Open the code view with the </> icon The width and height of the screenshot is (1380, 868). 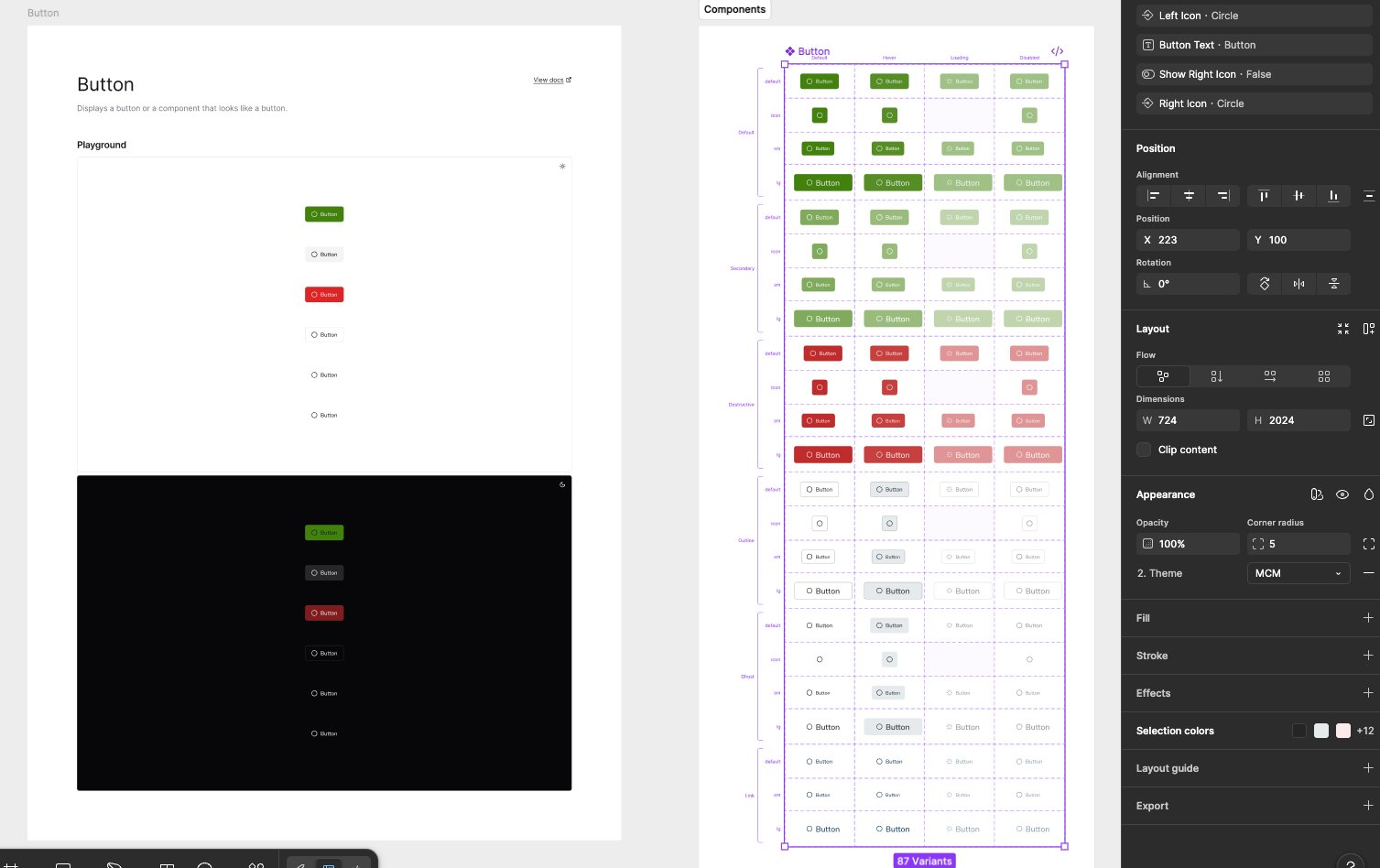1058,51
